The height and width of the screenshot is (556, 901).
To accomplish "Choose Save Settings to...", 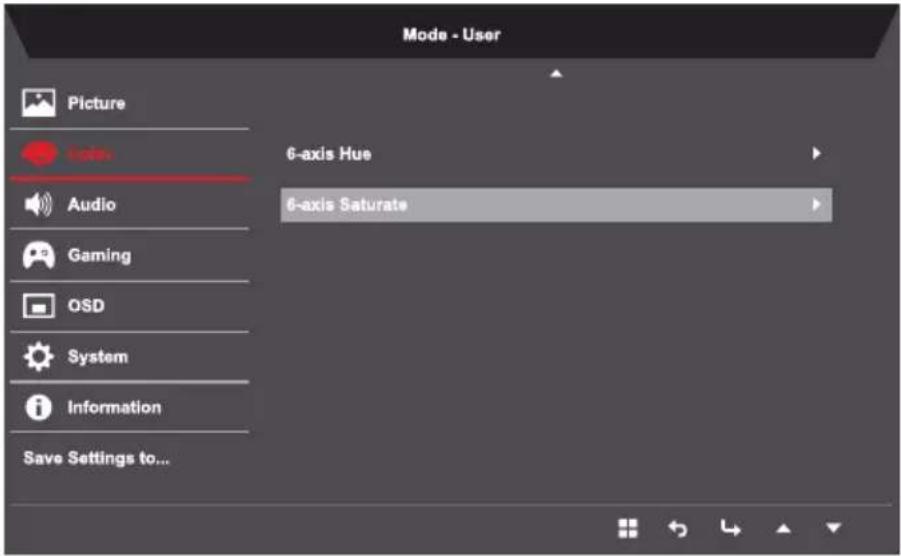I will click(x=96, y=458).
